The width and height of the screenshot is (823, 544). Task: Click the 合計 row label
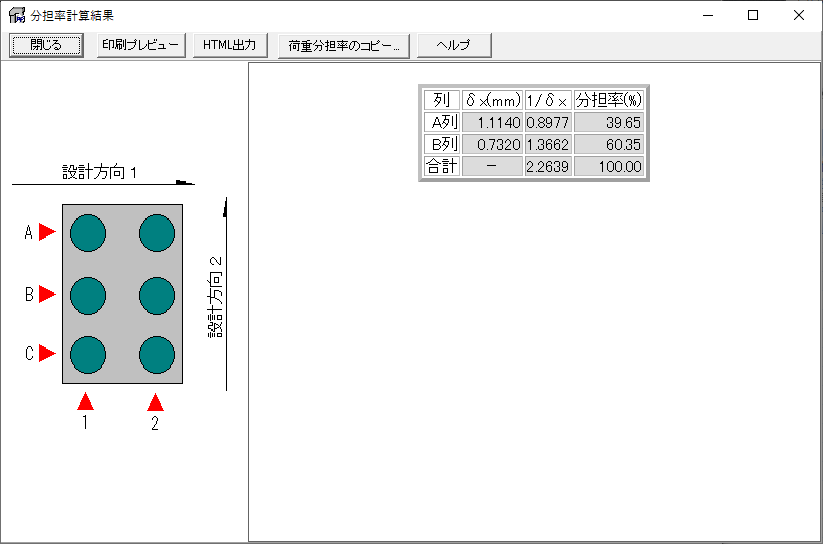(441, 166)
